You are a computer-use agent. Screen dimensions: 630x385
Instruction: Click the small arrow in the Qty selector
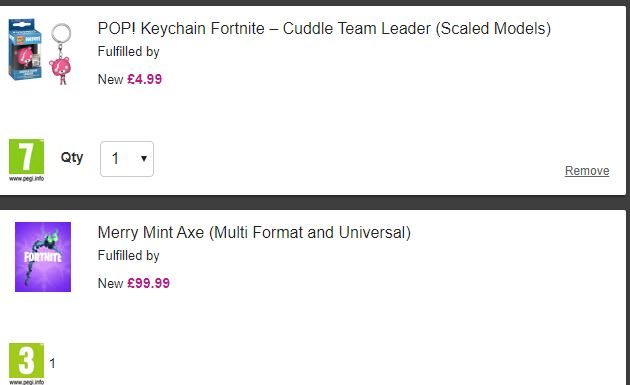[144, 159]
